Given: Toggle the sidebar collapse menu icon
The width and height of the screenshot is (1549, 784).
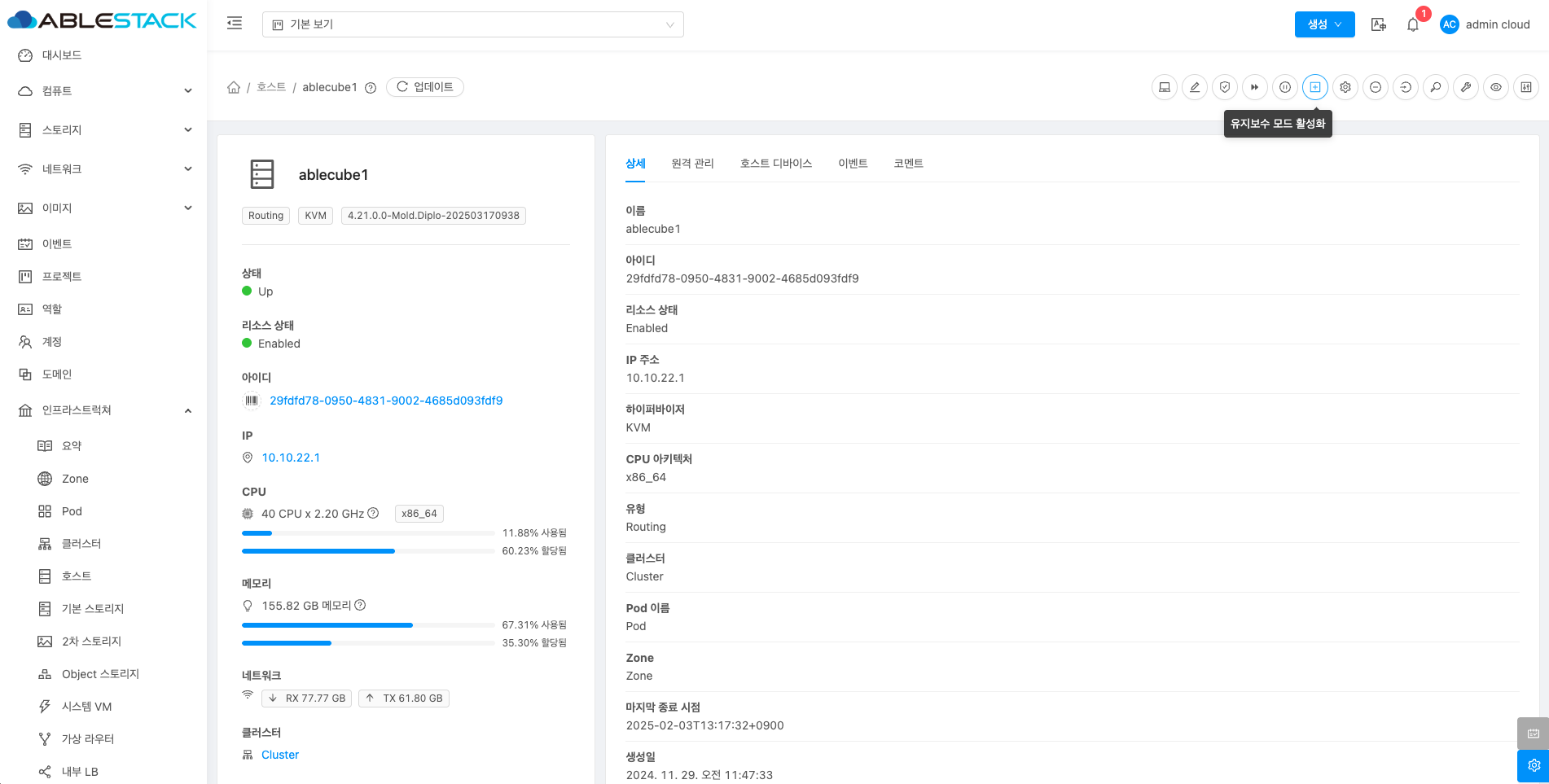Looking at the screenshot, I should [235, 24].
